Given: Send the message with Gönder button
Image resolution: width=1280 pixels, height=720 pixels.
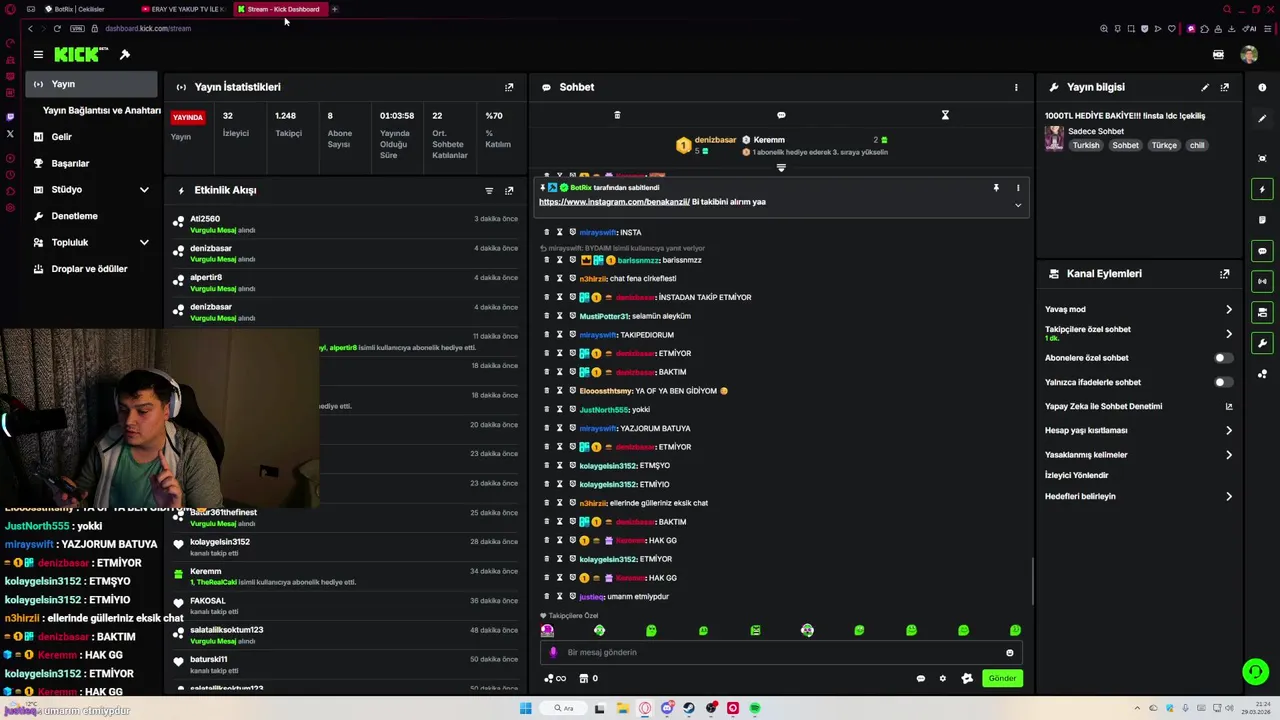Looking at the screenshot, I should (x=1002, y=679).
